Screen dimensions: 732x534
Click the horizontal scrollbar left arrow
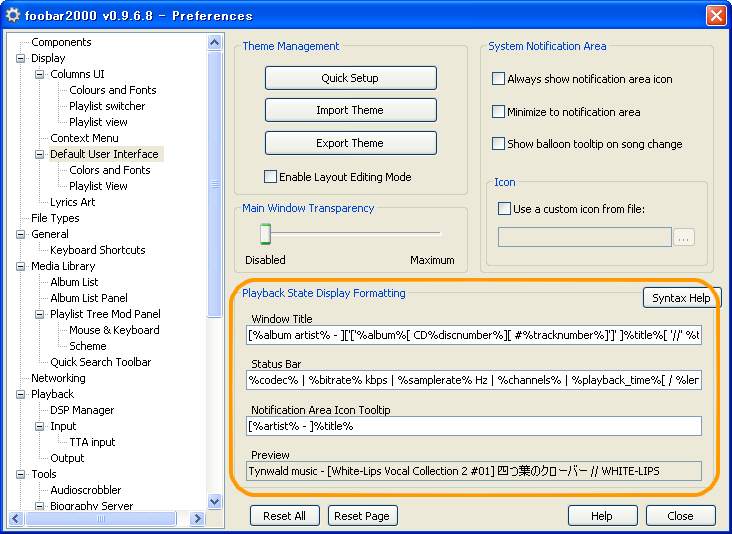coord(15,518)
